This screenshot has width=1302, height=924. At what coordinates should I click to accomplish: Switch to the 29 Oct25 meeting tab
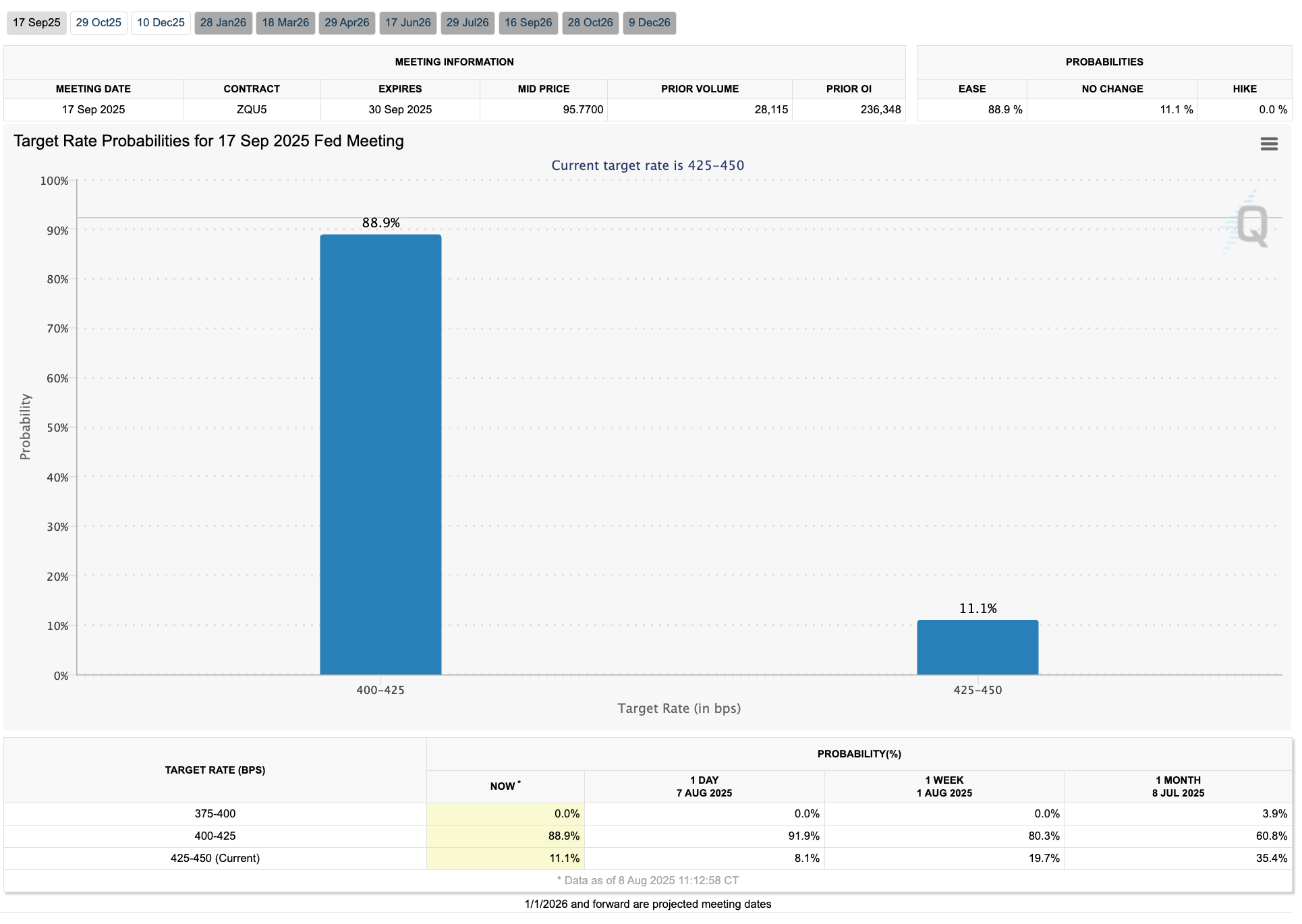click(x=98, y=22)
